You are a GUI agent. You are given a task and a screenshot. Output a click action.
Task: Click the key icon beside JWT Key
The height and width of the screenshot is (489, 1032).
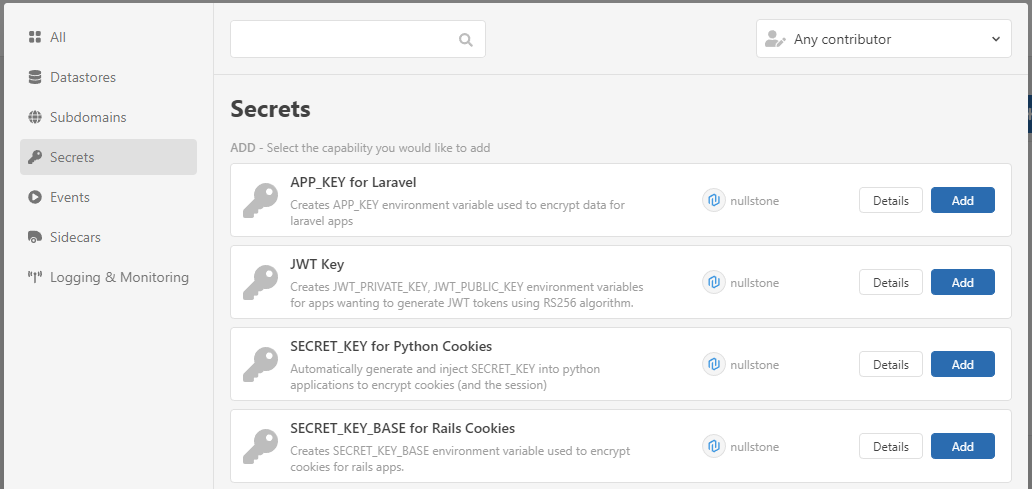click(x=261, y=282)
